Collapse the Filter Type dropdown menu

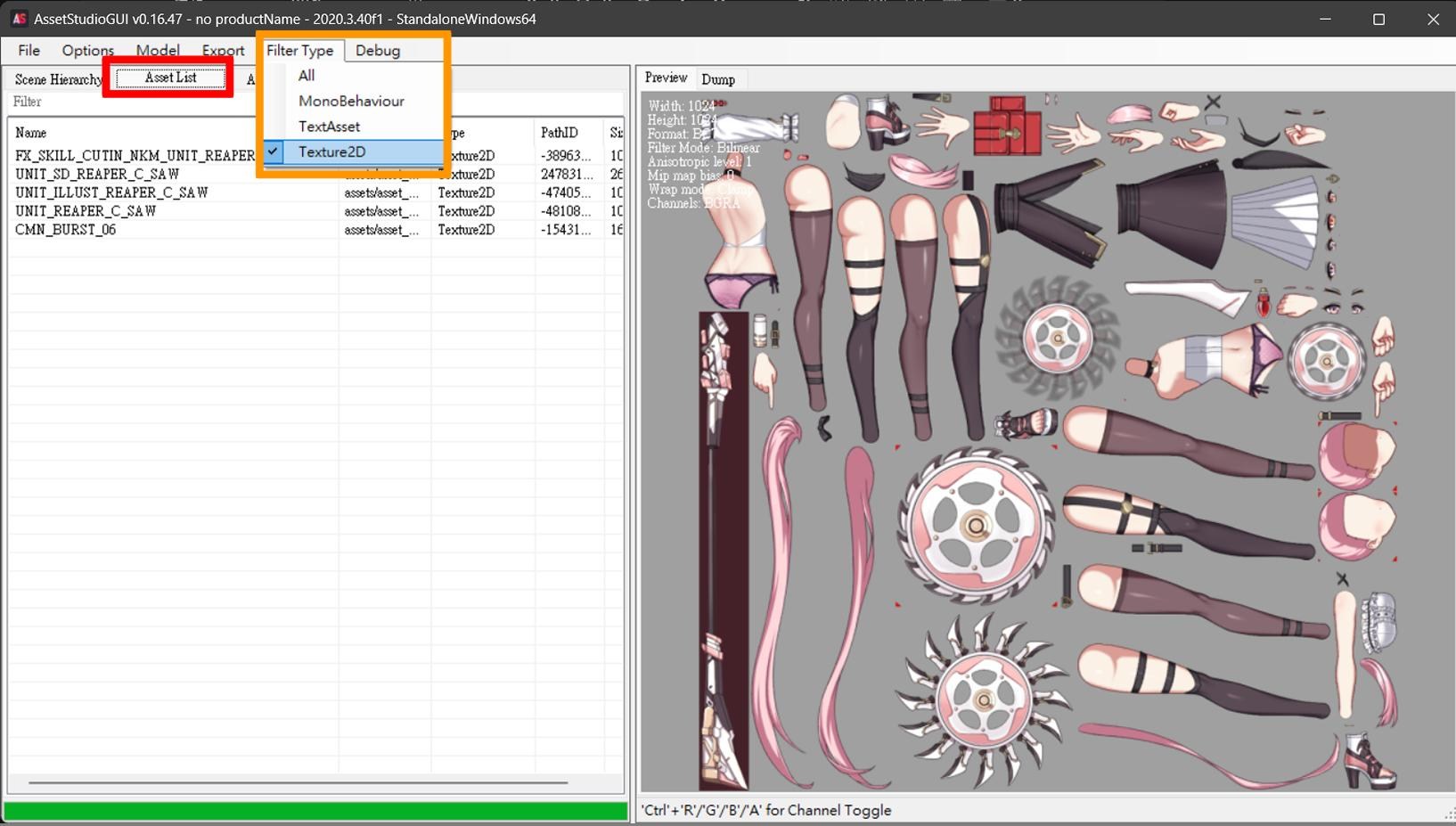[x=300, y=51]
